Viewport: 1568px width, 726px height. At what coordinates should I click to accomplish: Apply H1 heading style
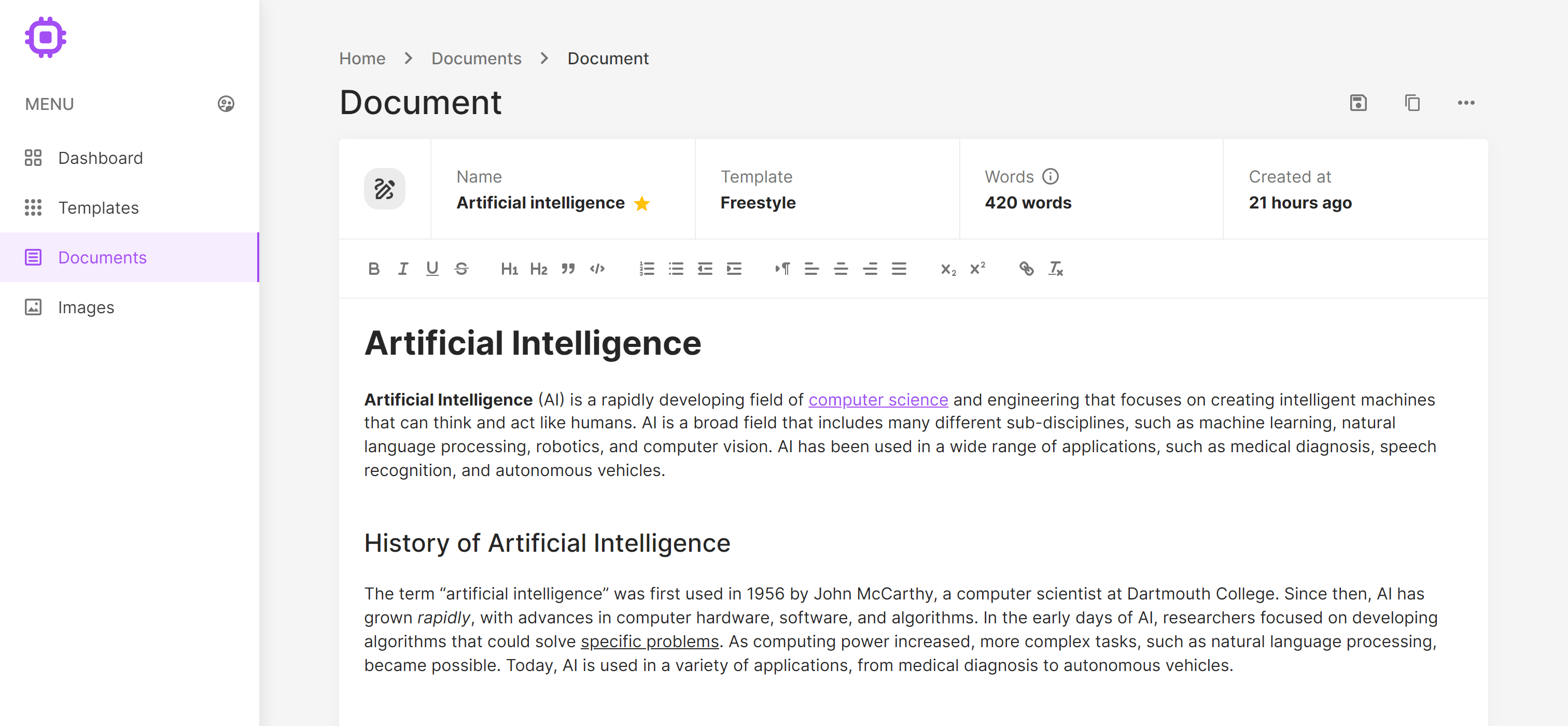click(x=509, y=268)
